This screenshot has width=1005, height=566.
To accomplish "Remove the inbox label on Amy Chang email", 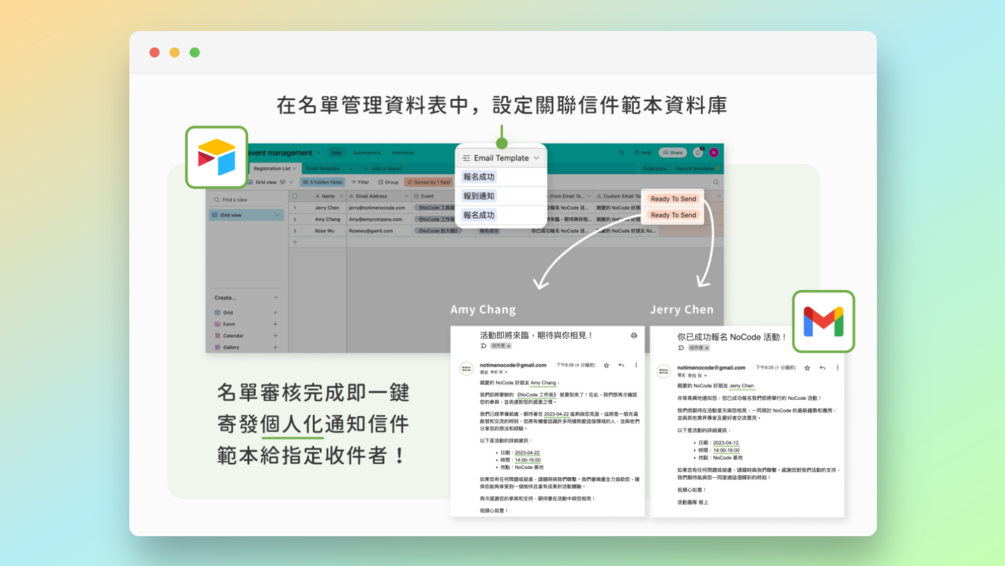I will [509, 346].
